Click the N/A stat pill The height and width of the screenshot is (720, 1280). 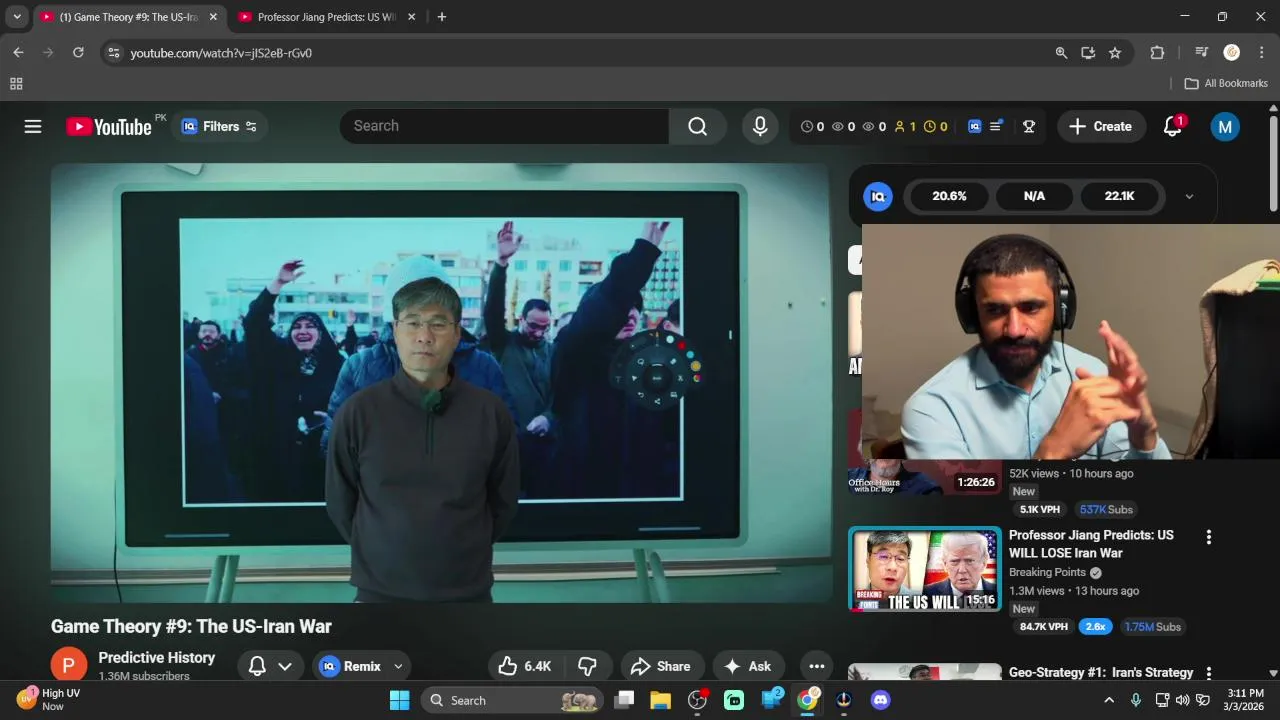point(1034,196)
